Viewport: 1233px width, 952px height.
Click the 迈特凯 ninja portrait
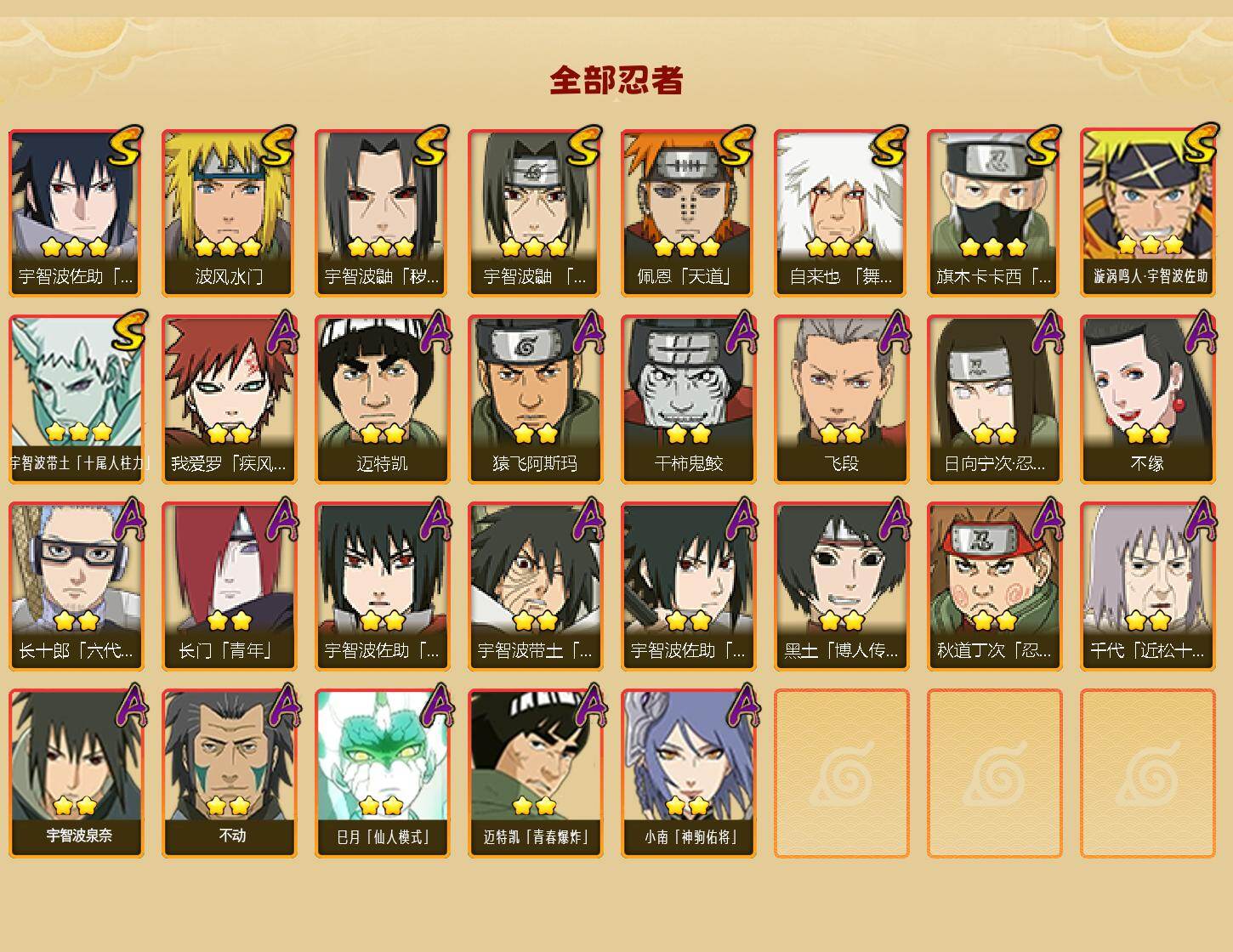tap(382, 399)
